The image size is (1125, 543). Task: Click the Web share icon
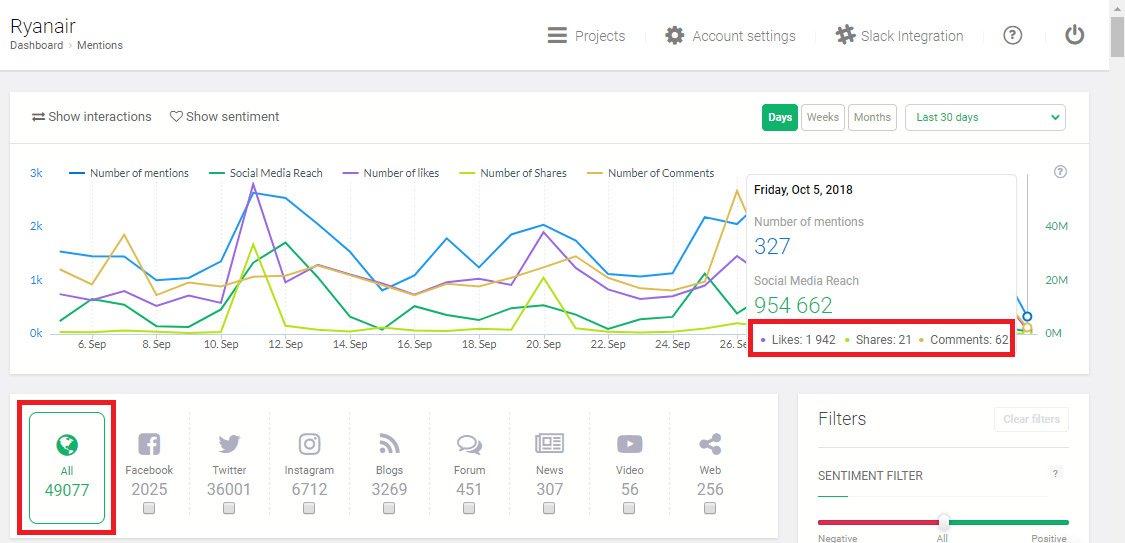(710, 445)
